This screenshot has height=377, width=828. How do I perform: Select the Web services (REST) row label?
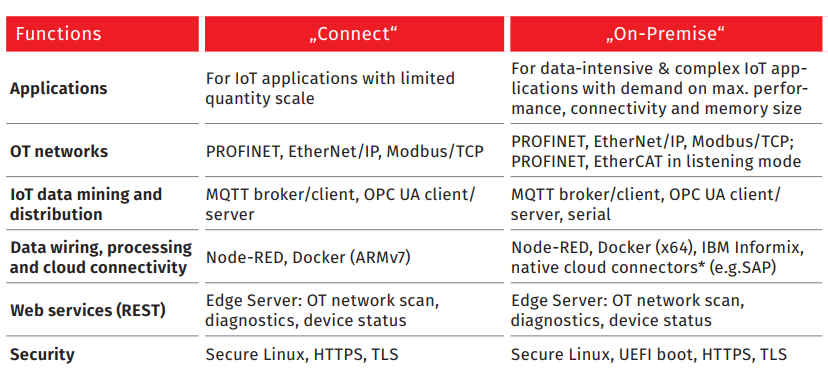point(88,310)
